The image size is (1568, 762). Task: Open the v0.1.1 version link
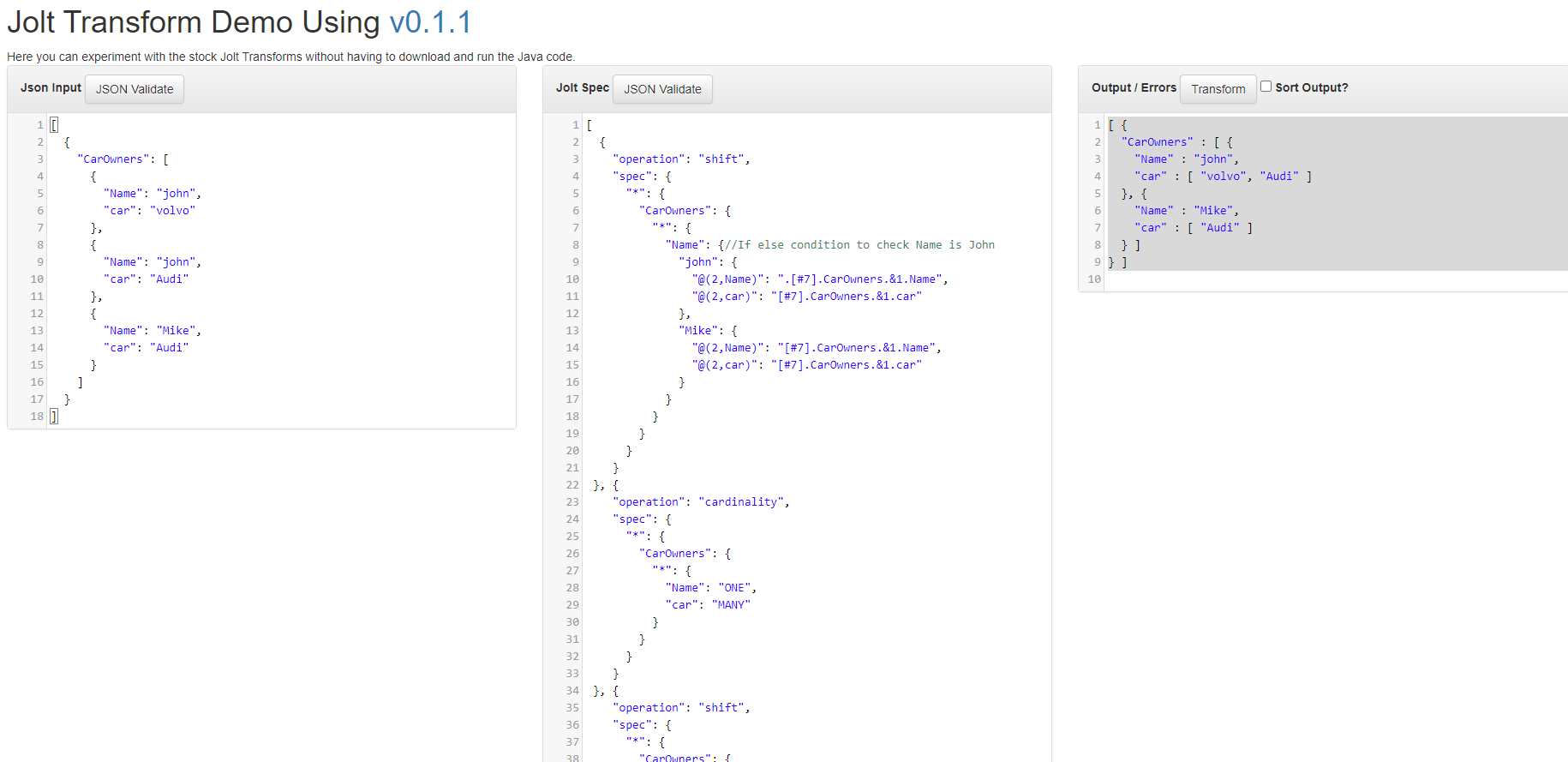(x=430, y=22)
